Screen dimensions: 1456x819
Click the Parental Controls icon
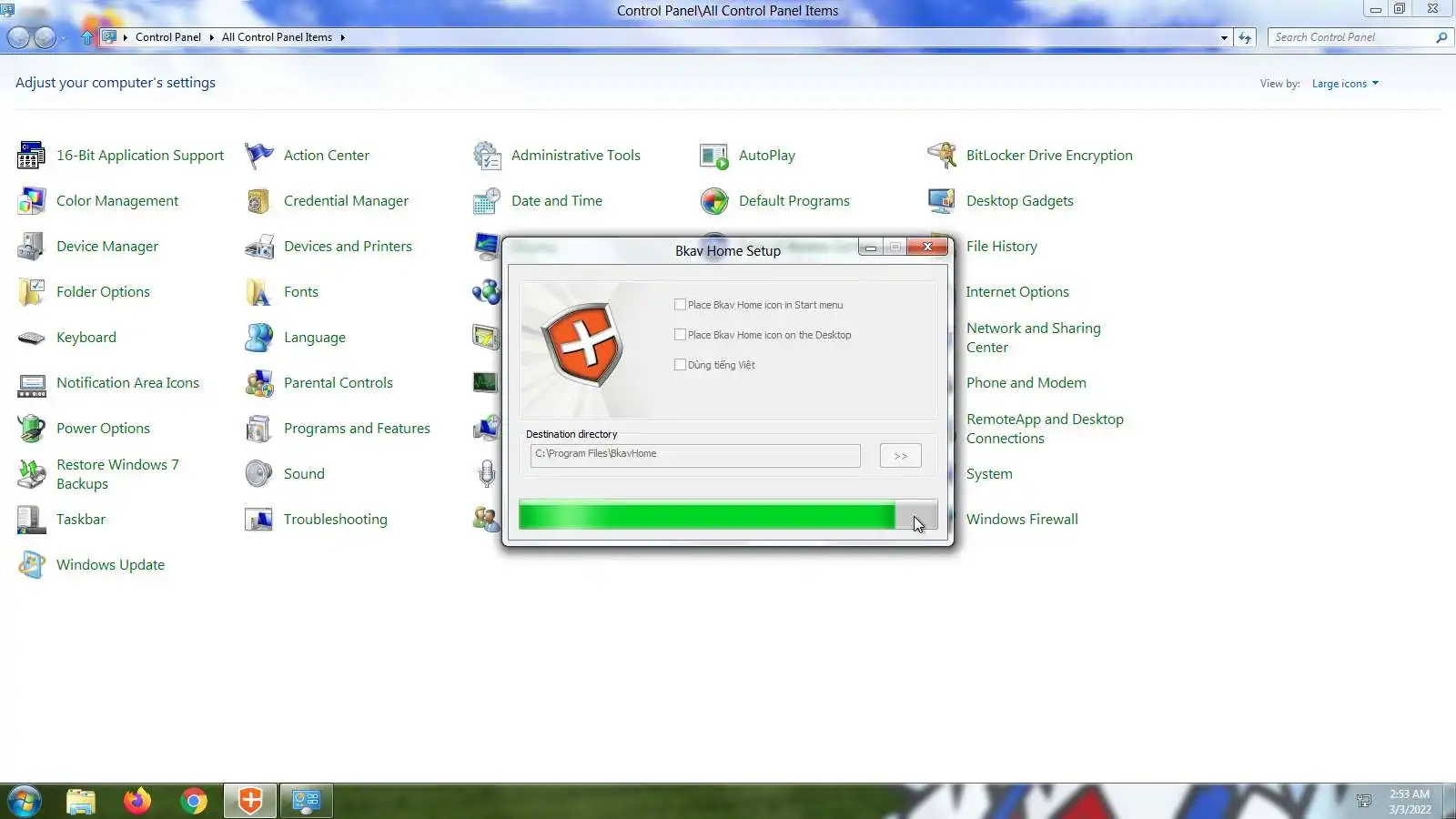[x=258, y=383]
